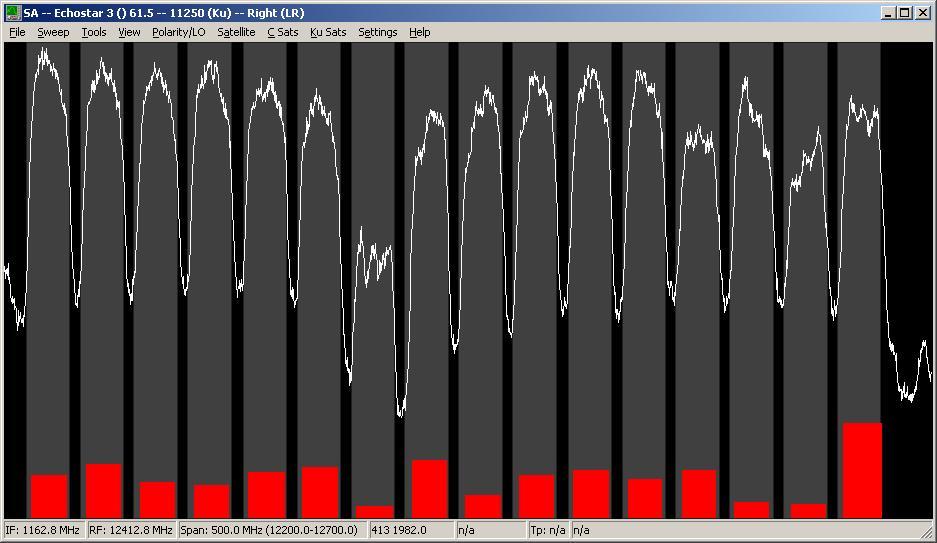Screen dimensions: 937x543
Task: Open the File menu
Action: (17, 32)
